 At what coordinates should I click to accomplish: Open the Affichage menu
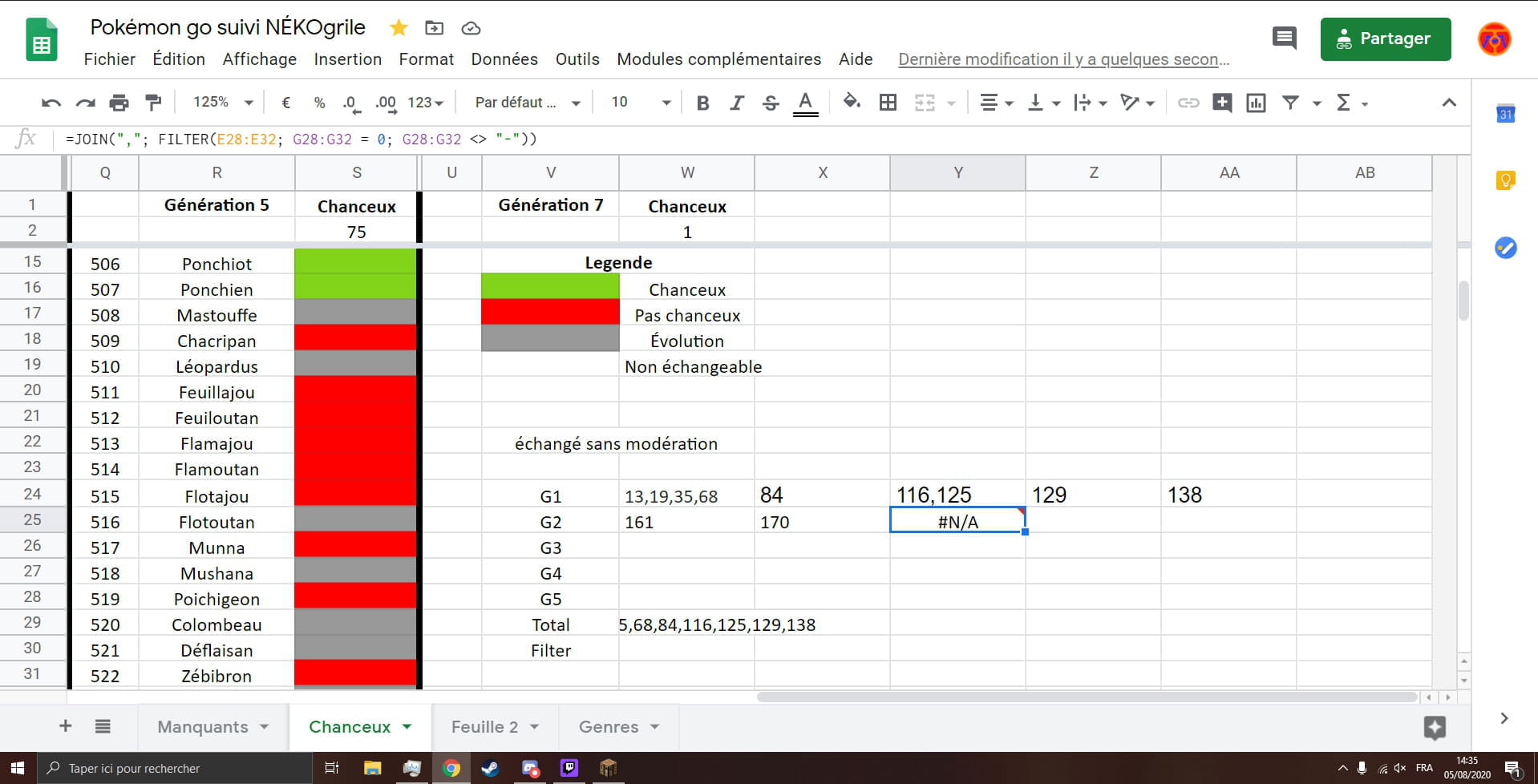tap(259, 59)
